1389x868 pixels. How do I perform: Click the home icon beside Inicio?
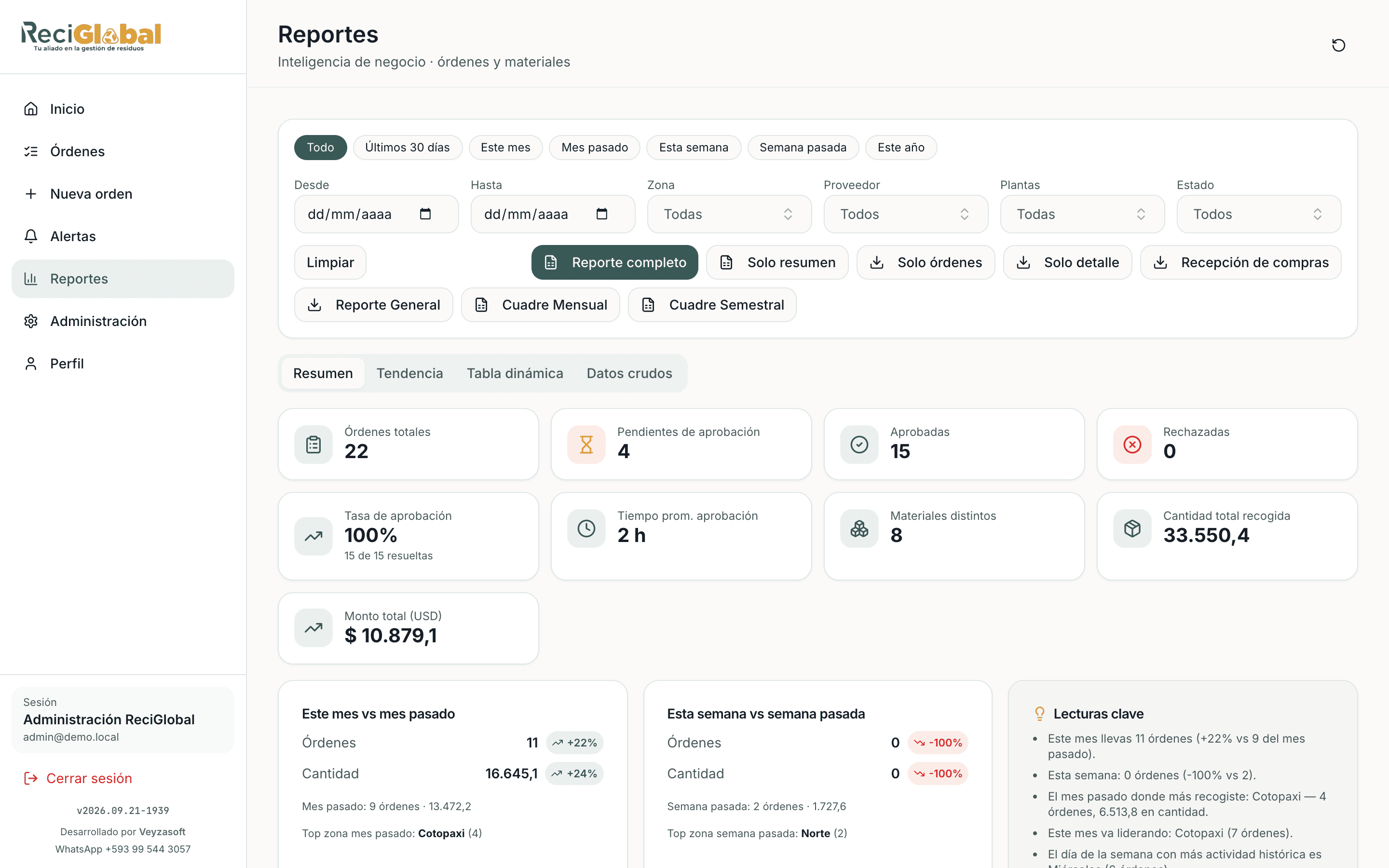click(x=31, y=108)
